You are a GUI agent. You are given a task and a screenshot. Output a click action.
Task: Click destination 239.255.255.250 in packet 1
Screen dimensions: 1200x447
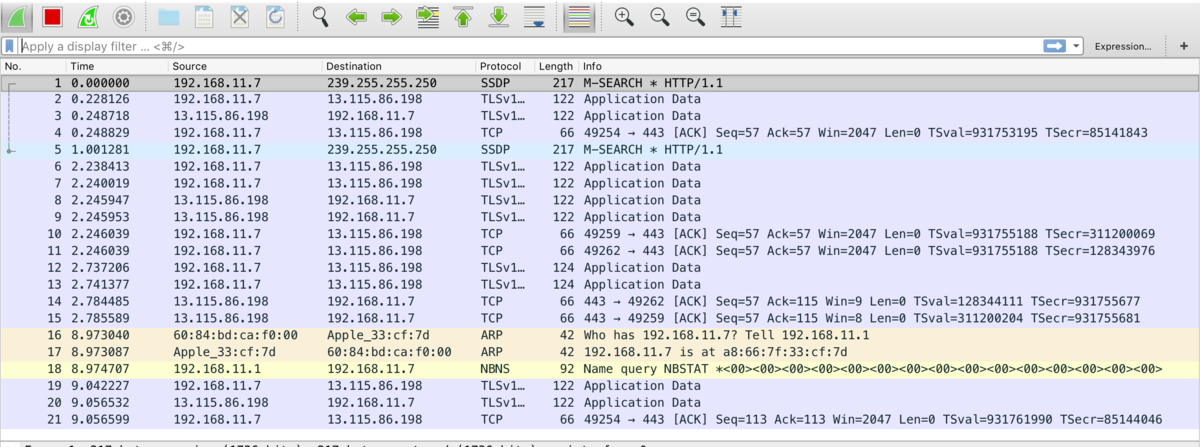pos(382,82)
